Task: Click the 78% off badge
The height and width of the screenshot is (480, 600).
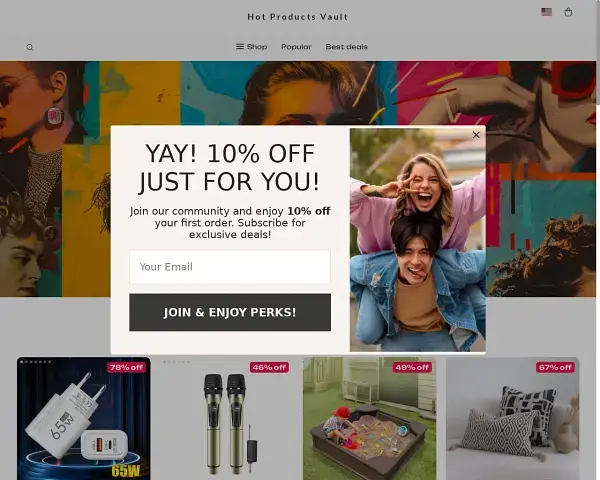Action: point(126,367)
